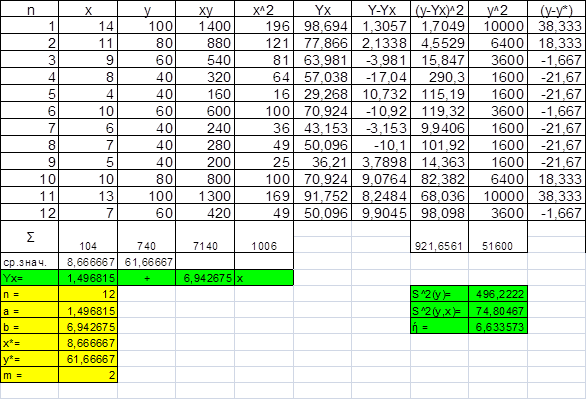
Task: Click the a = value cell 1,496815
Action: pos(88,310)
